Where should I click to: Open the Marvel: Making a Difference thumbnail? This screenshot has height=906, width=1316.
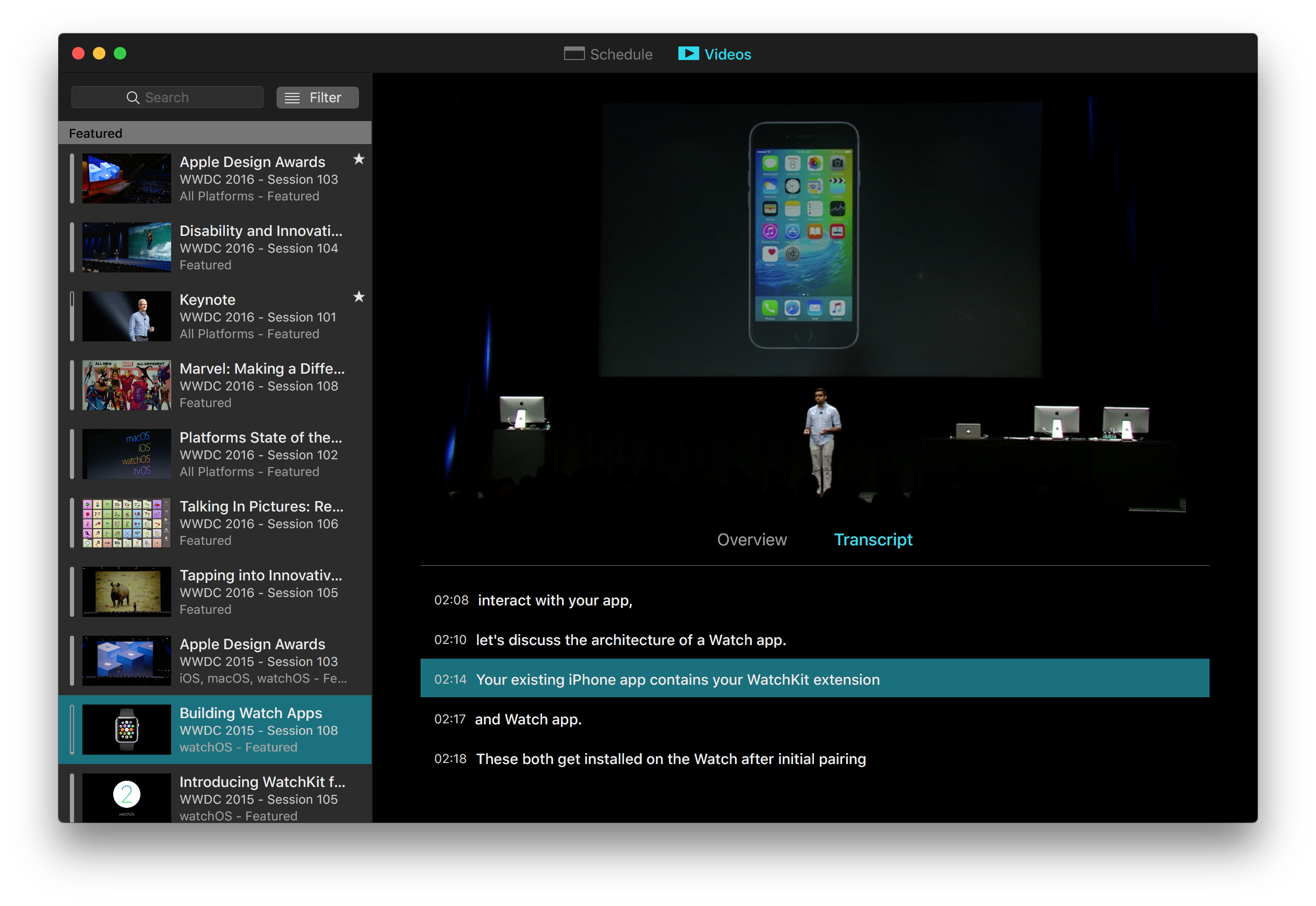127,385
